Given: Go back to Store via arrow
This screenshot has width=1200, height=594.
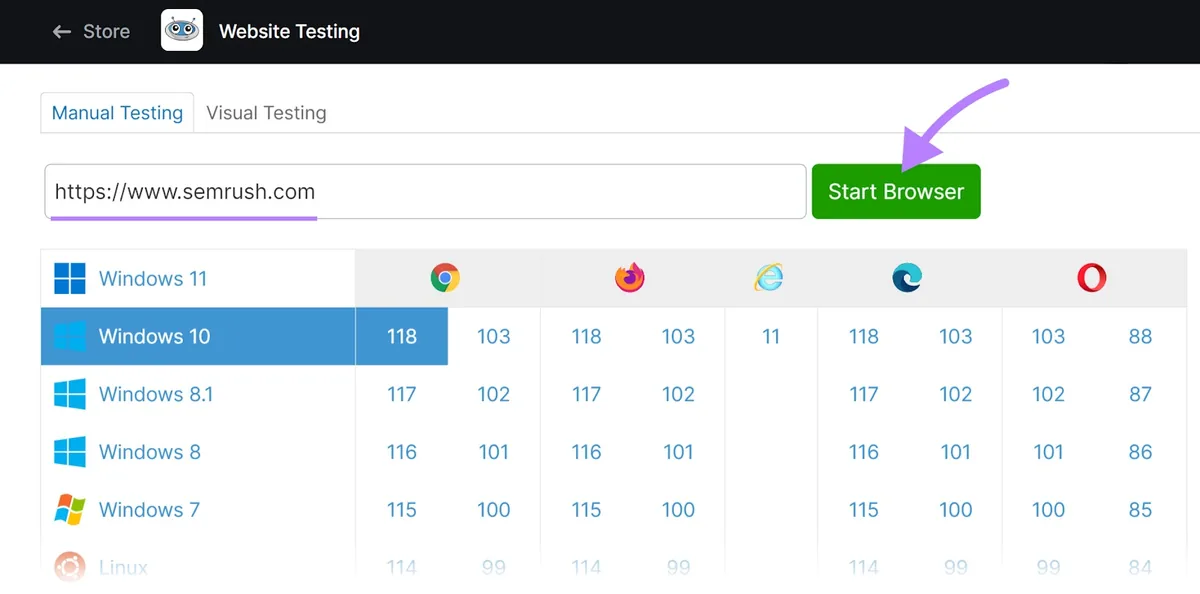Looking at the screenshot, I should (x=62, y=32).
